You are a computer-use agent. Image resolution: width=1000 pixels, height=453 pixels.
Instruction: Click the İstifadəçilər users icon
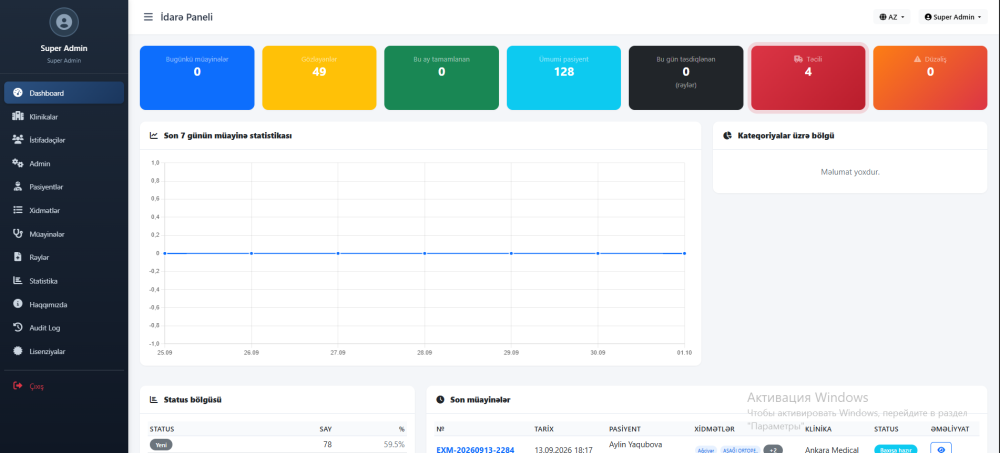(x=18, y=140)
